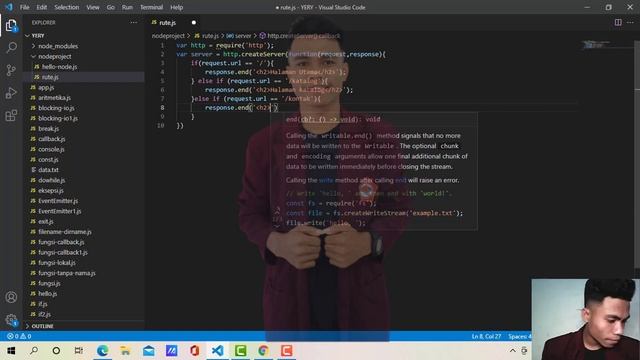The height and width of the screenshot is (360, 640).
Task: Click the Spaces indentation status item
Action: click(x=519, y=336)
